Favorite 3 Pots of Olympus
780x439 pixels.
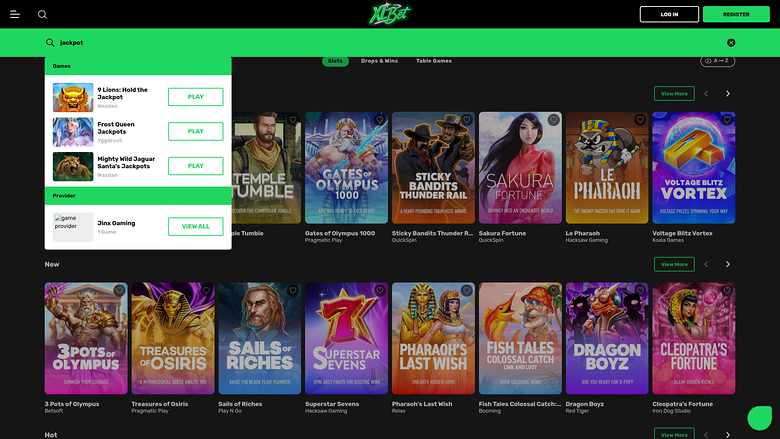pos(119,290)
